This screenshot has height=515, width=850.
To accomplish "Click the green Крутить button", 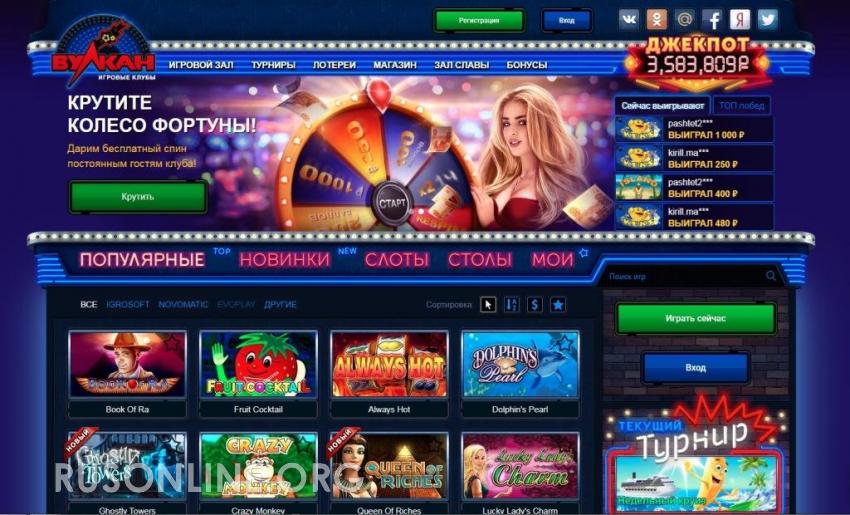I will pyautogui.click(x=138, y=196).
